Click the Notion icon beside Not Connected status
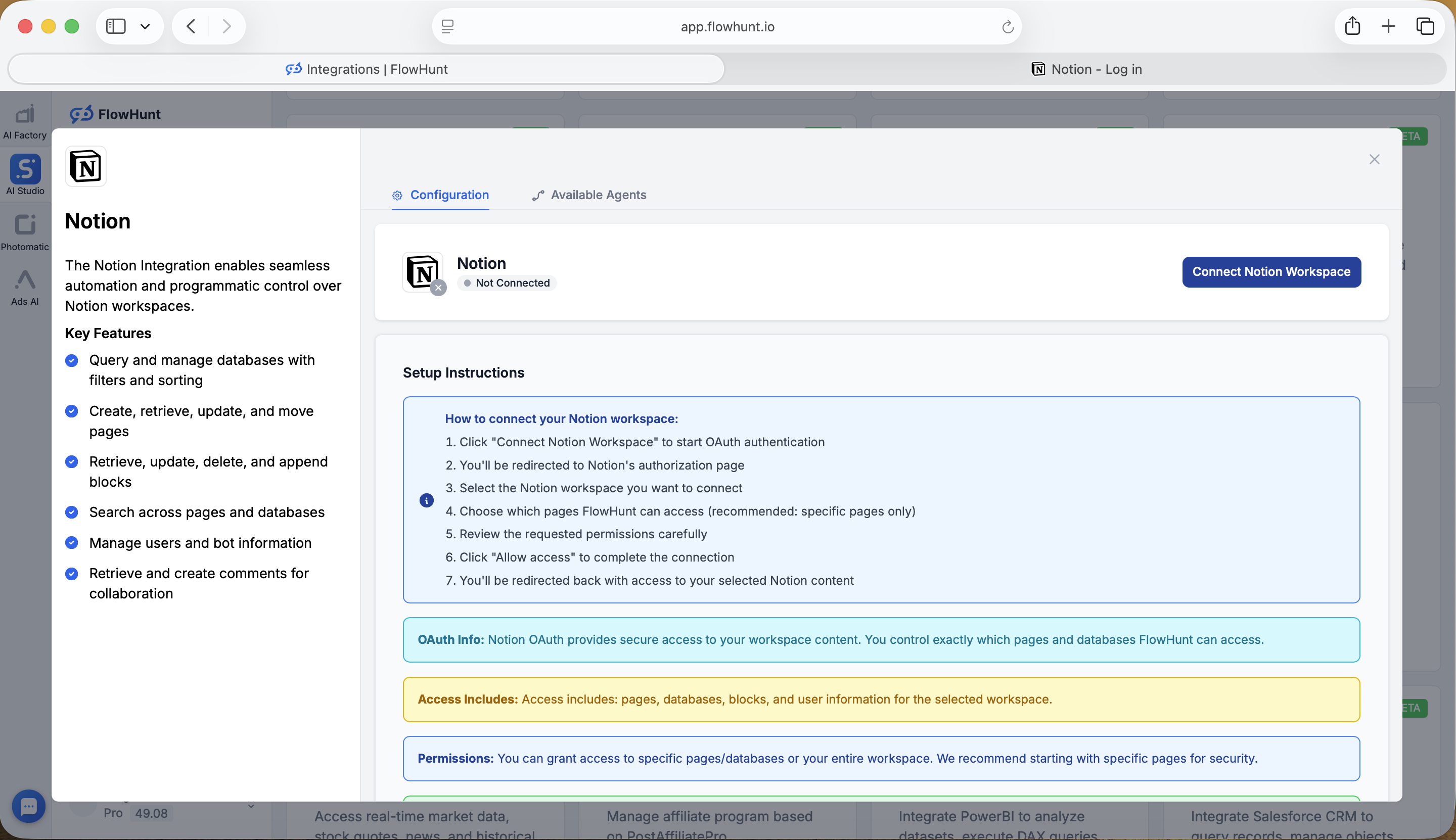Viewport: 1456px width, 840px height. (423, 272)
